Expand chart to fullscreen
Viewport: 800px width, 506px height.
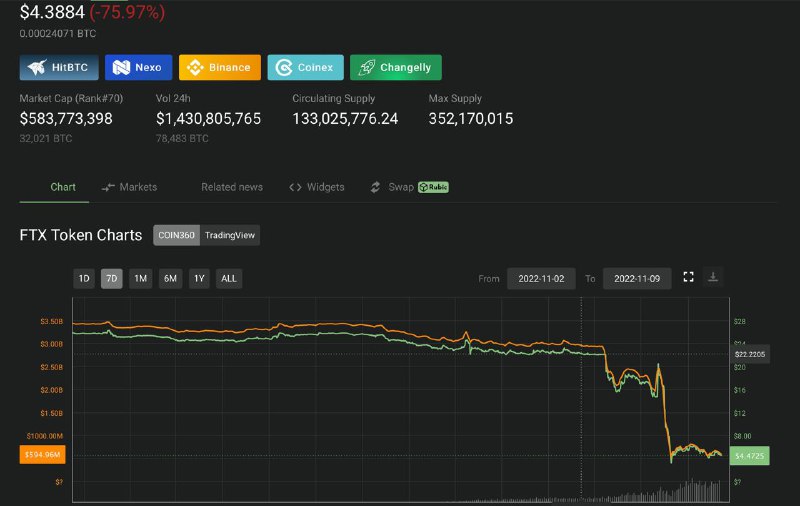(688, 277)
